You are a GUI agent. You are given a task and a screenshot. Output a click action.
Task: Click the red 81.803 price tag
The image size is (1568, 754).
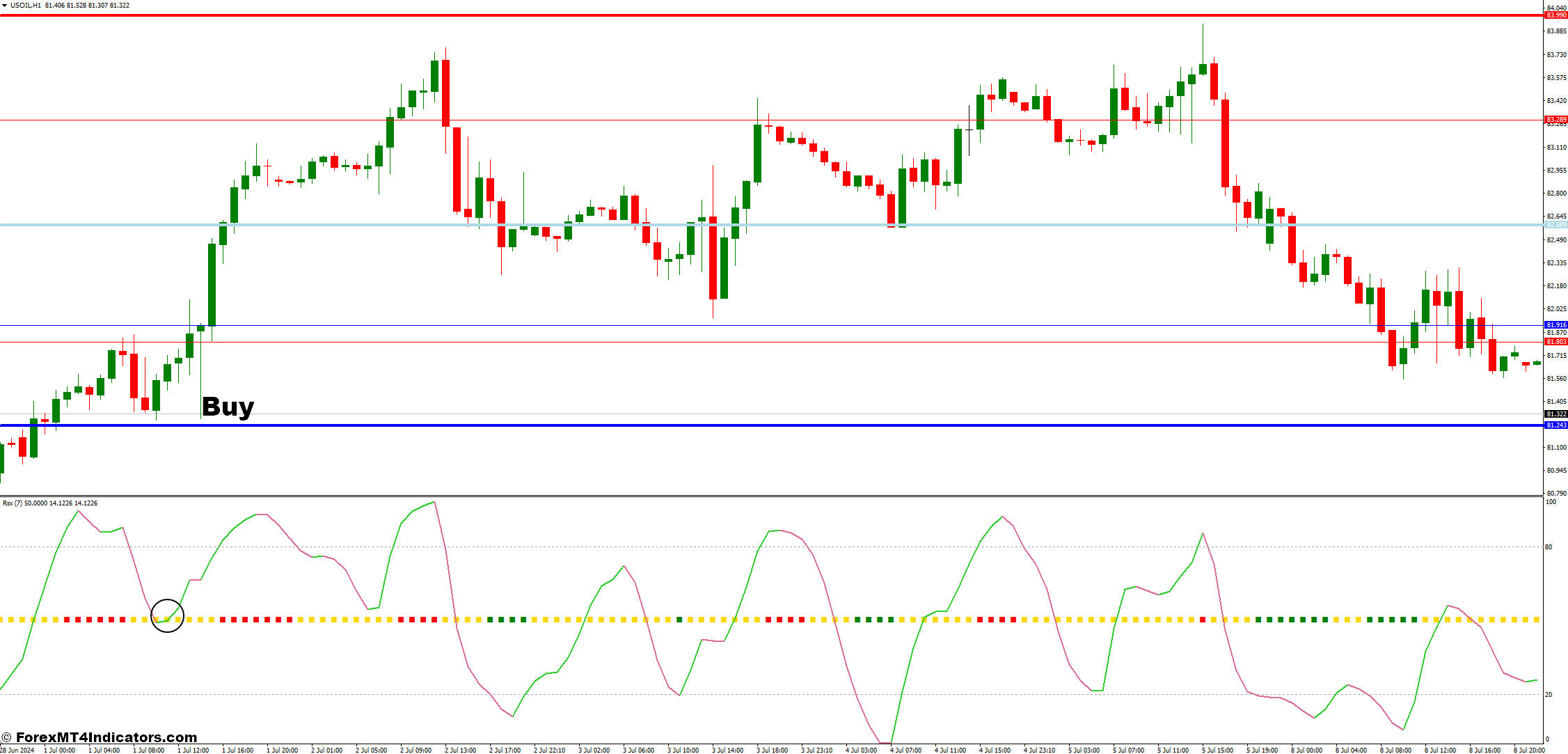click(x=1556, y=342)
